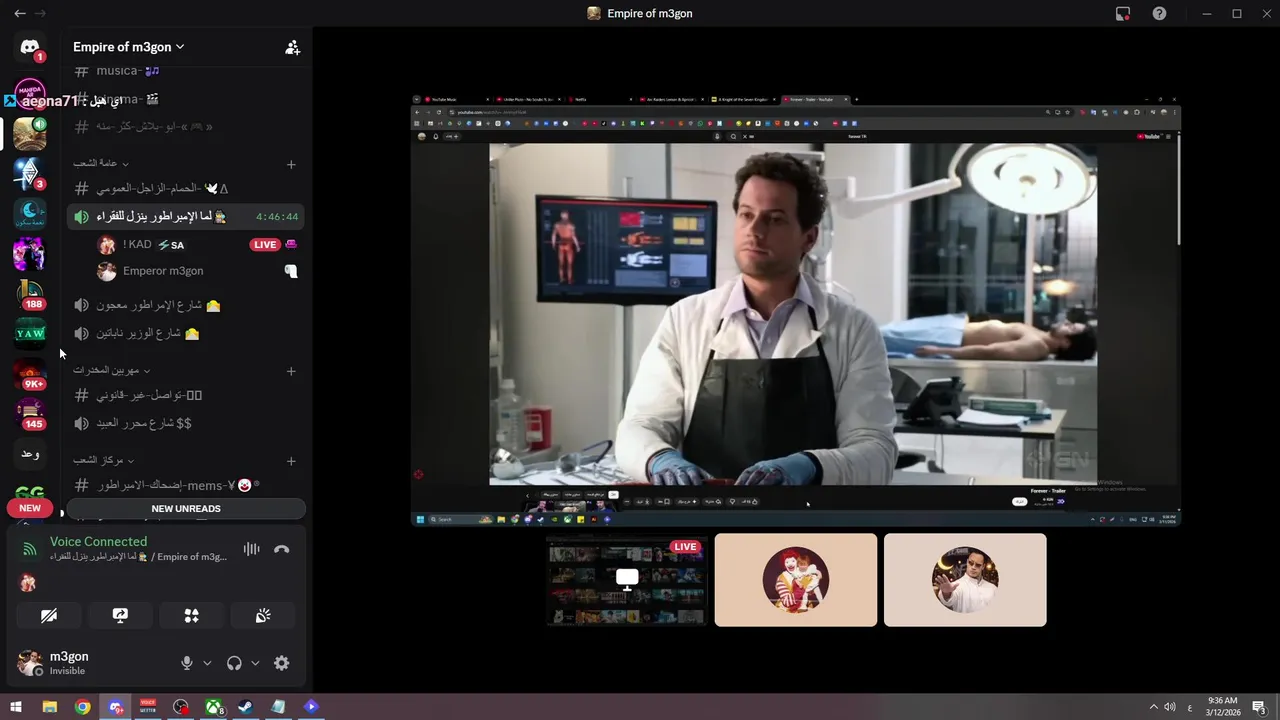Open the server icon with 9K+ badge
Image resolution: width=1280 pixels, height=720 pixels.
pyautogui.click(x=30, y=374)
